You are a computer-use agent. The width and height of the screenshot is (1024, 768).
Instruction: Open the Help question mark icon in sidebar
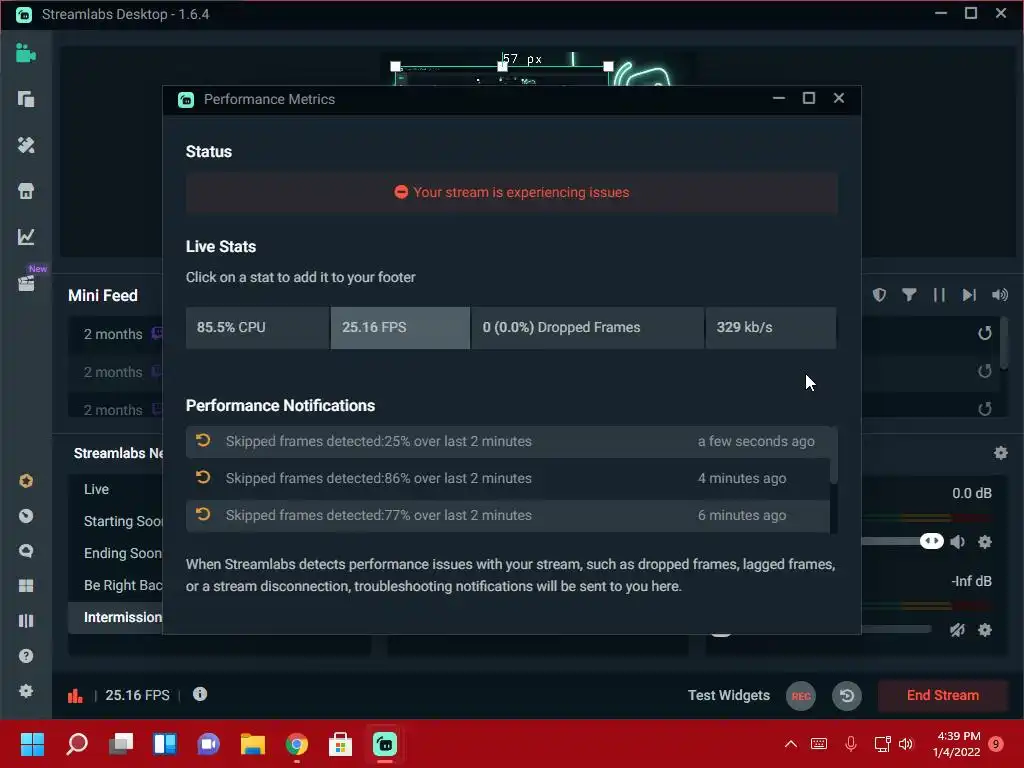25,656
